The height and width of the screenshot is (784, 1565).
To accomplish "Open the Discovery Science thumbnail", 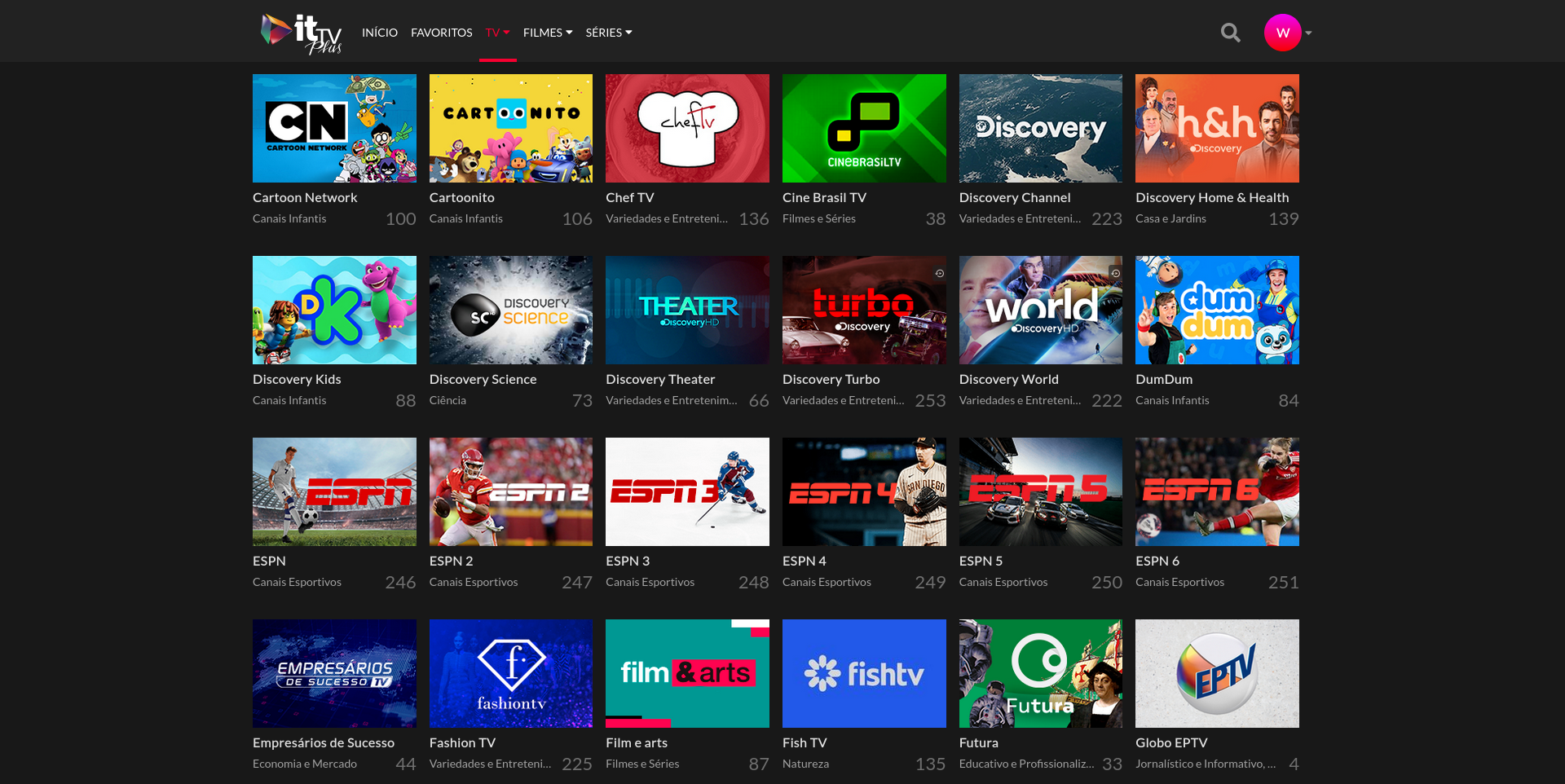I will pyautogui.click(x=511, y=310).
